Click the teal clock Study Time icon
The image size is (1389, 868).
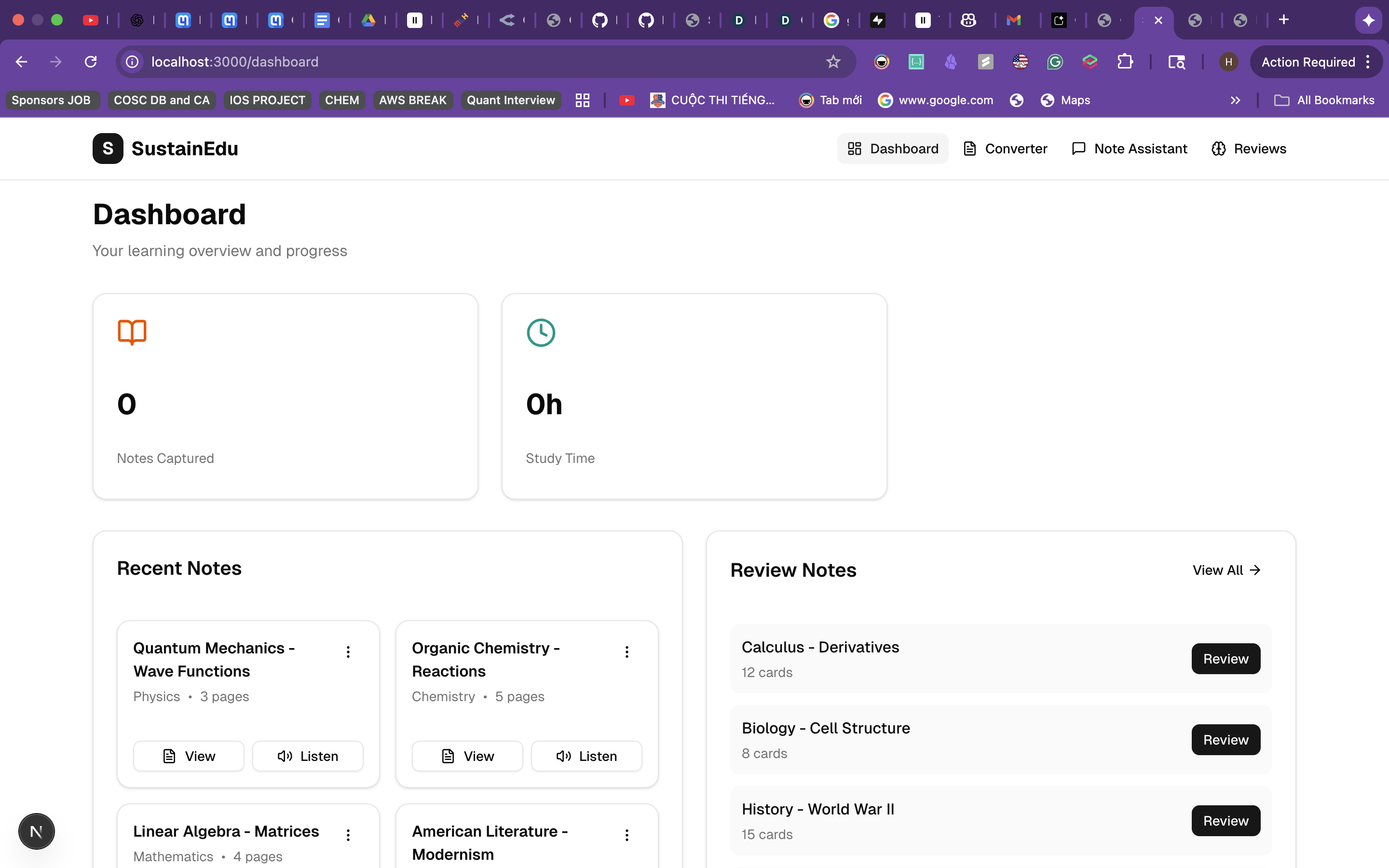click(541, 332)
